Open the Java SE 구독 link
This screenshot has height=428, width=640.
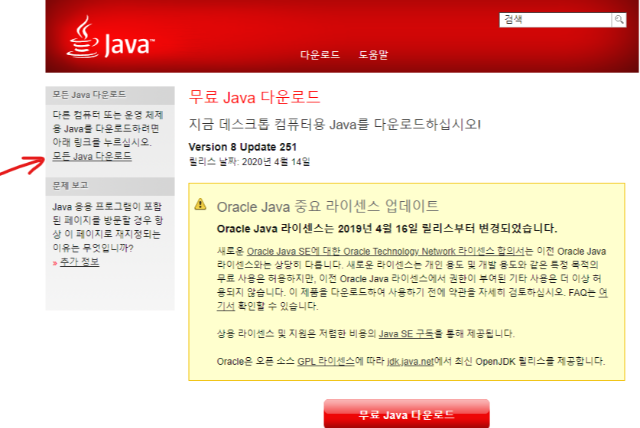pos(406,334)
